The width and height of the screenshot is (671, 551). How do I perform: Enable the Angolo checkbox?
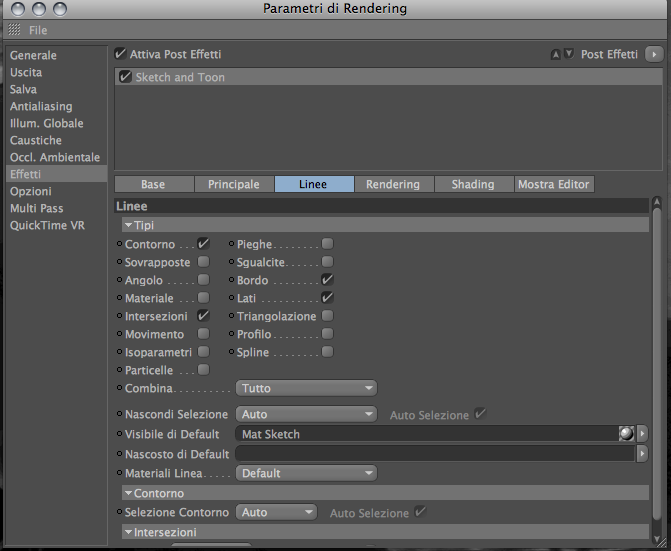[203, 279]
